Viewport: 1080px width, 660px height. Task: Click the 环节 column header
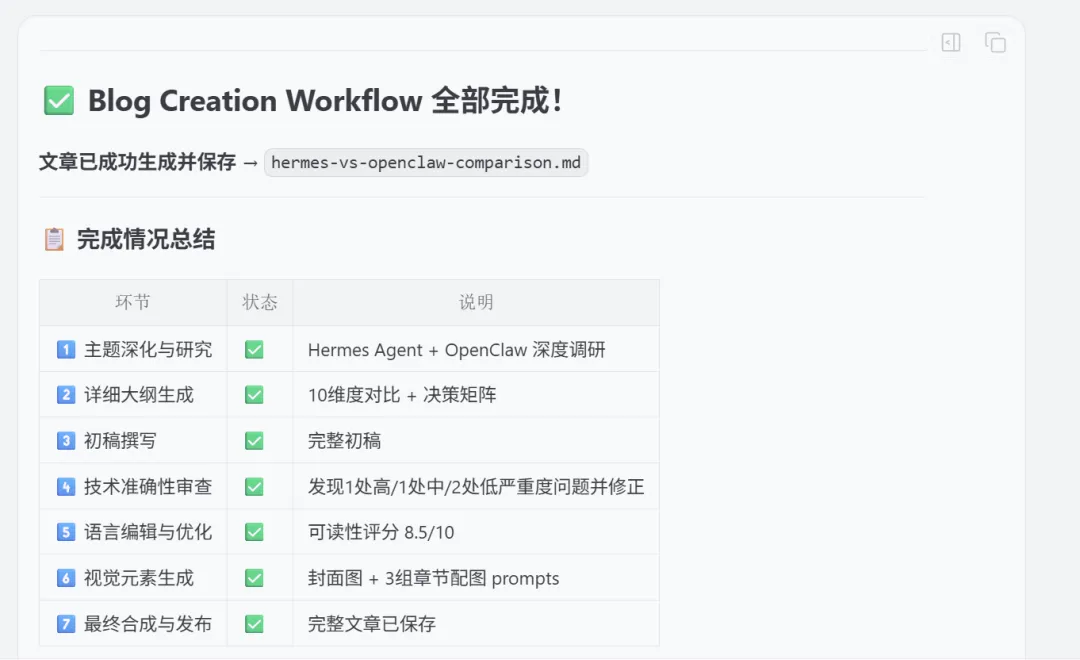point(133,302)
